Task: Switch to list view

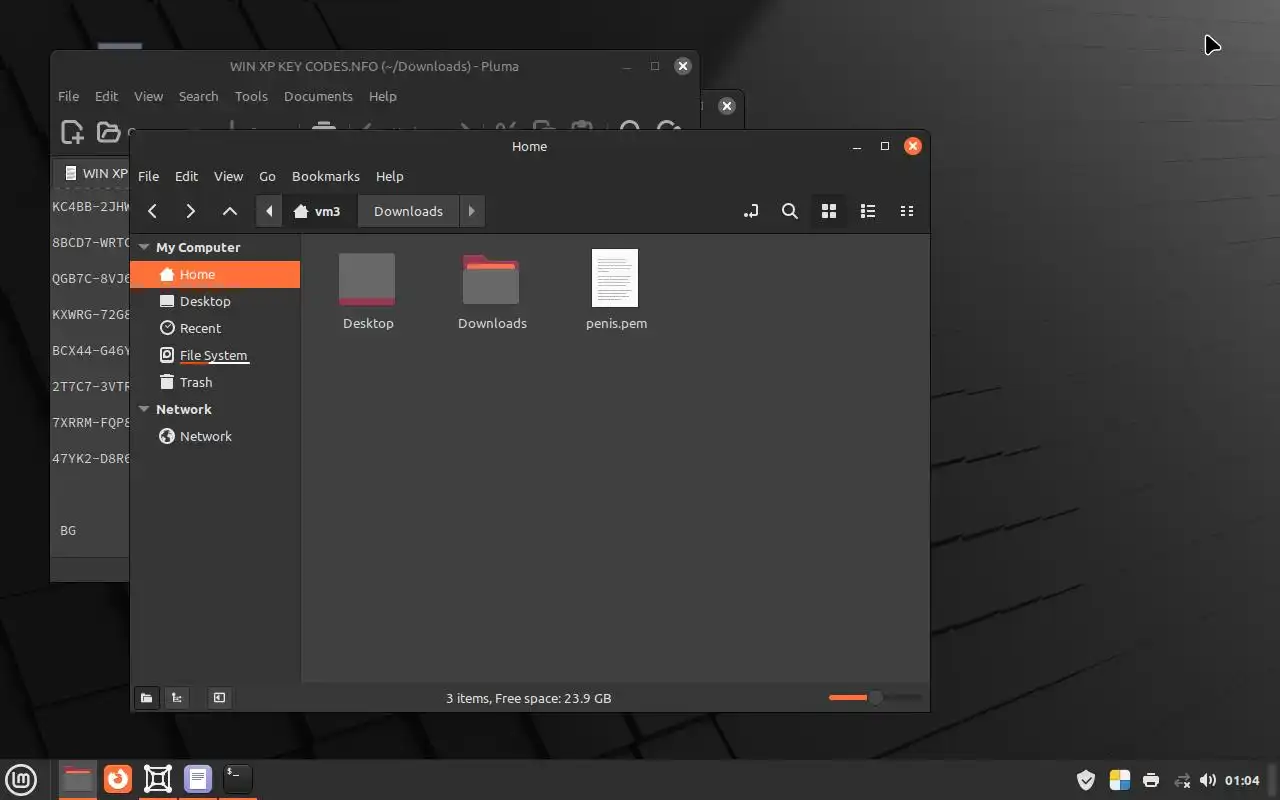Action: [x=867, y=211]
